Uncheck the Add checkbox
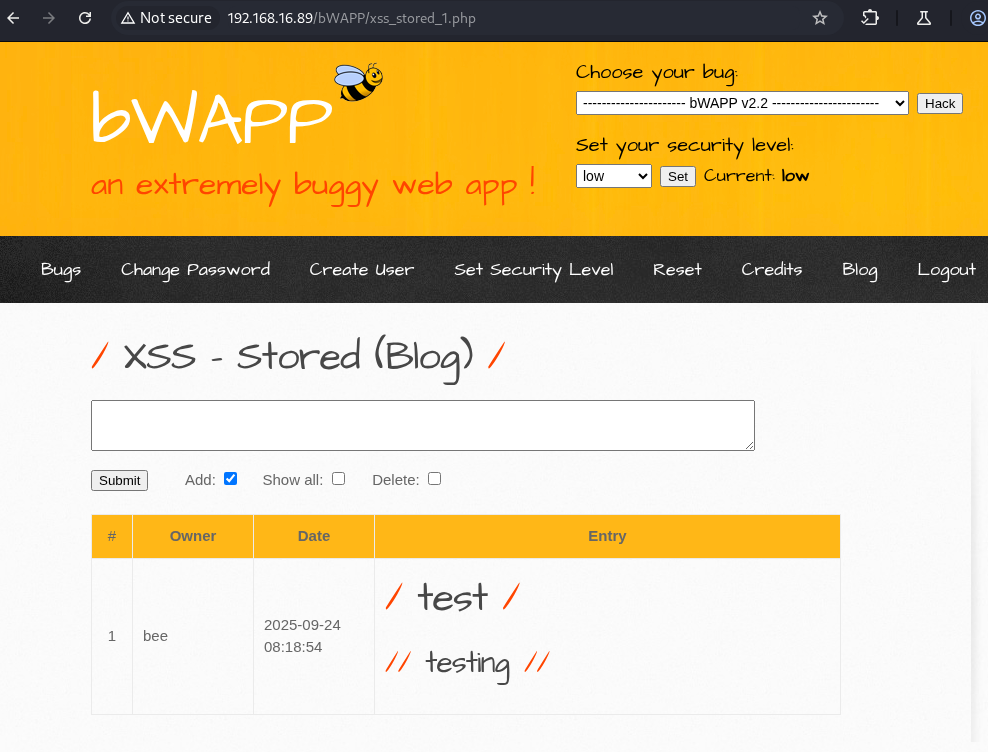The image size is (988, 752). click(x=231, y=478)
